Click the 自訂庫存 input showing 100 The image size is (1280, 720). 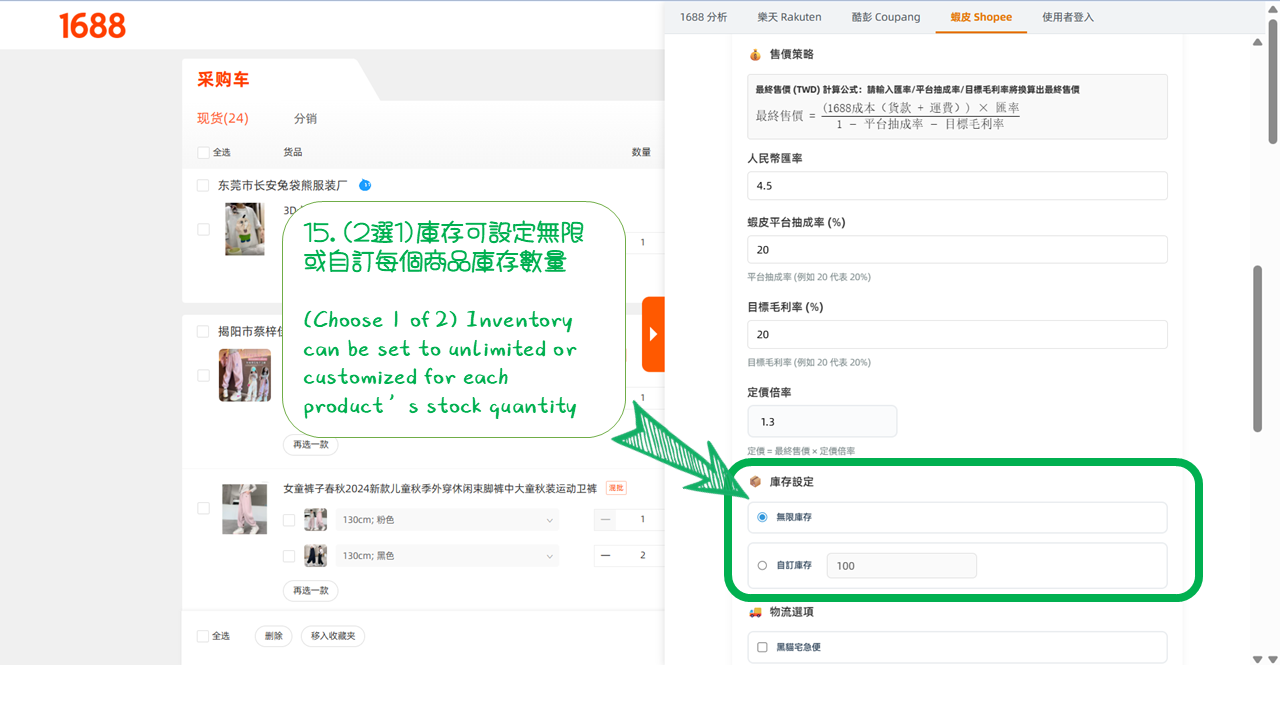pos(901,565)
